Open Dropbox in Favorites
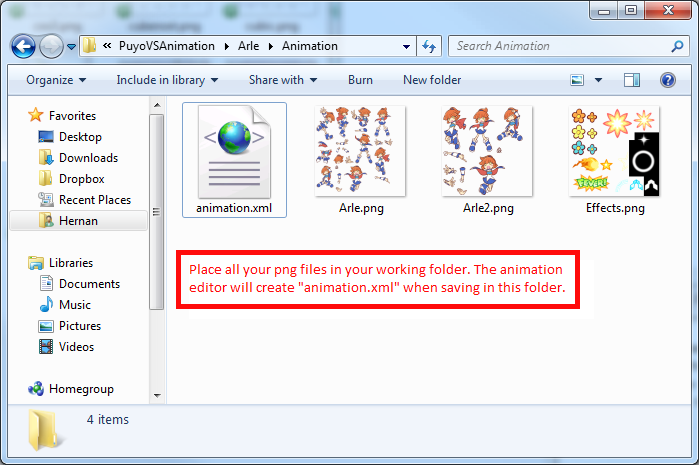The height and width of the screenshot is (465, 699). click(82, 179)
